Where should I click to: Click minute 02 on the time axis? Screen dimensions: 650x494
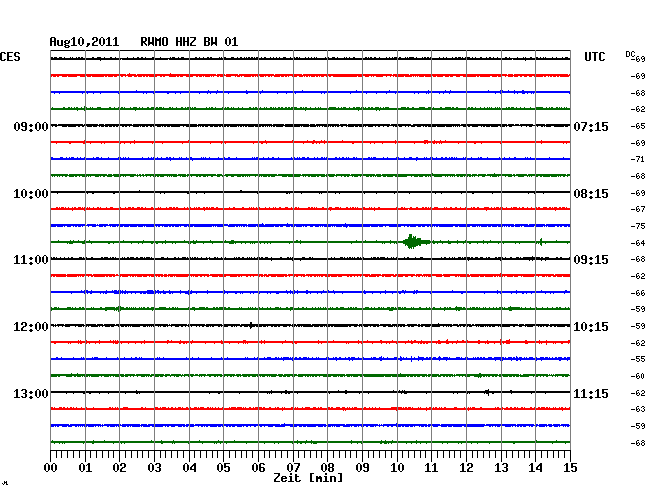pos(119,468)
